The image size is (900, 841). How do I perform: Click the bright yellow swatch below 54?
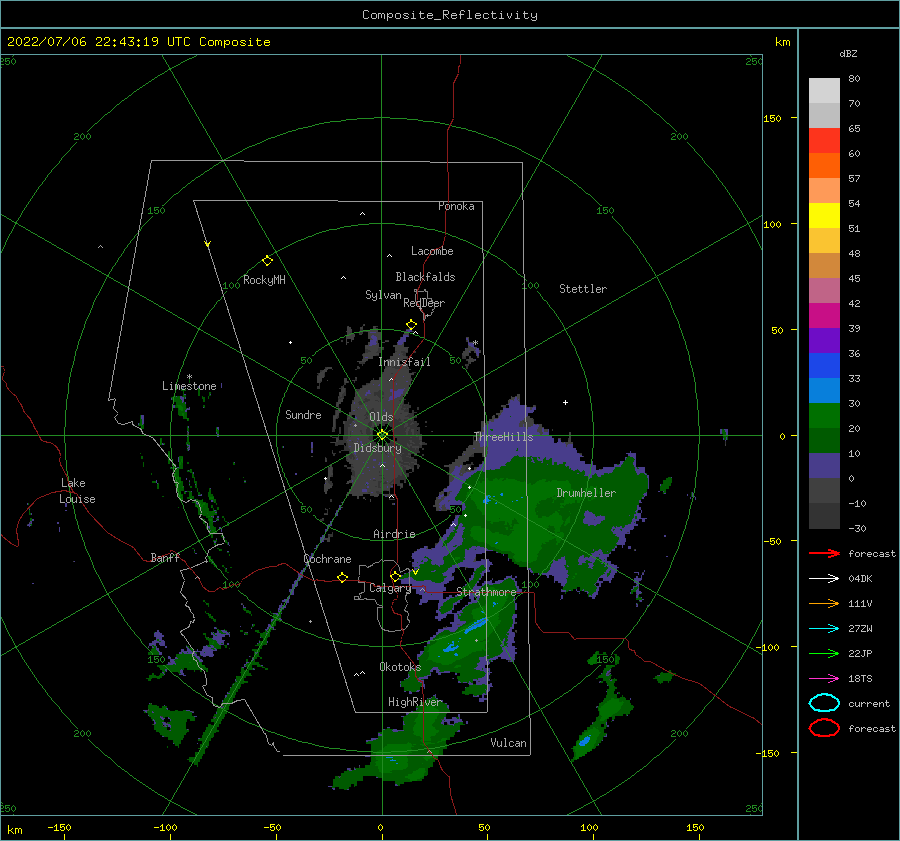click(824, 216)
